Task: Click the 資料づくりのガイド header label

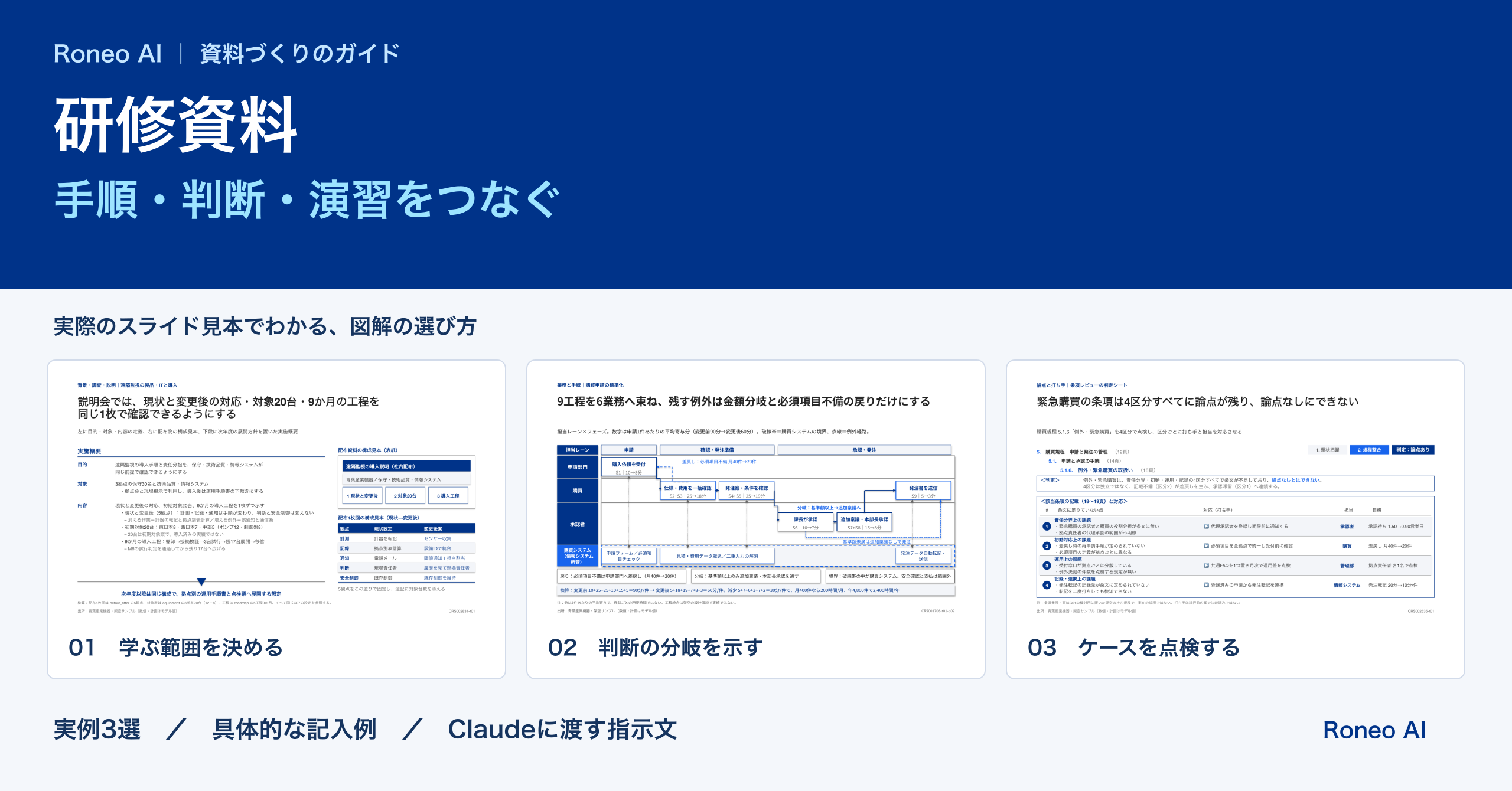Action: (300, 54)
